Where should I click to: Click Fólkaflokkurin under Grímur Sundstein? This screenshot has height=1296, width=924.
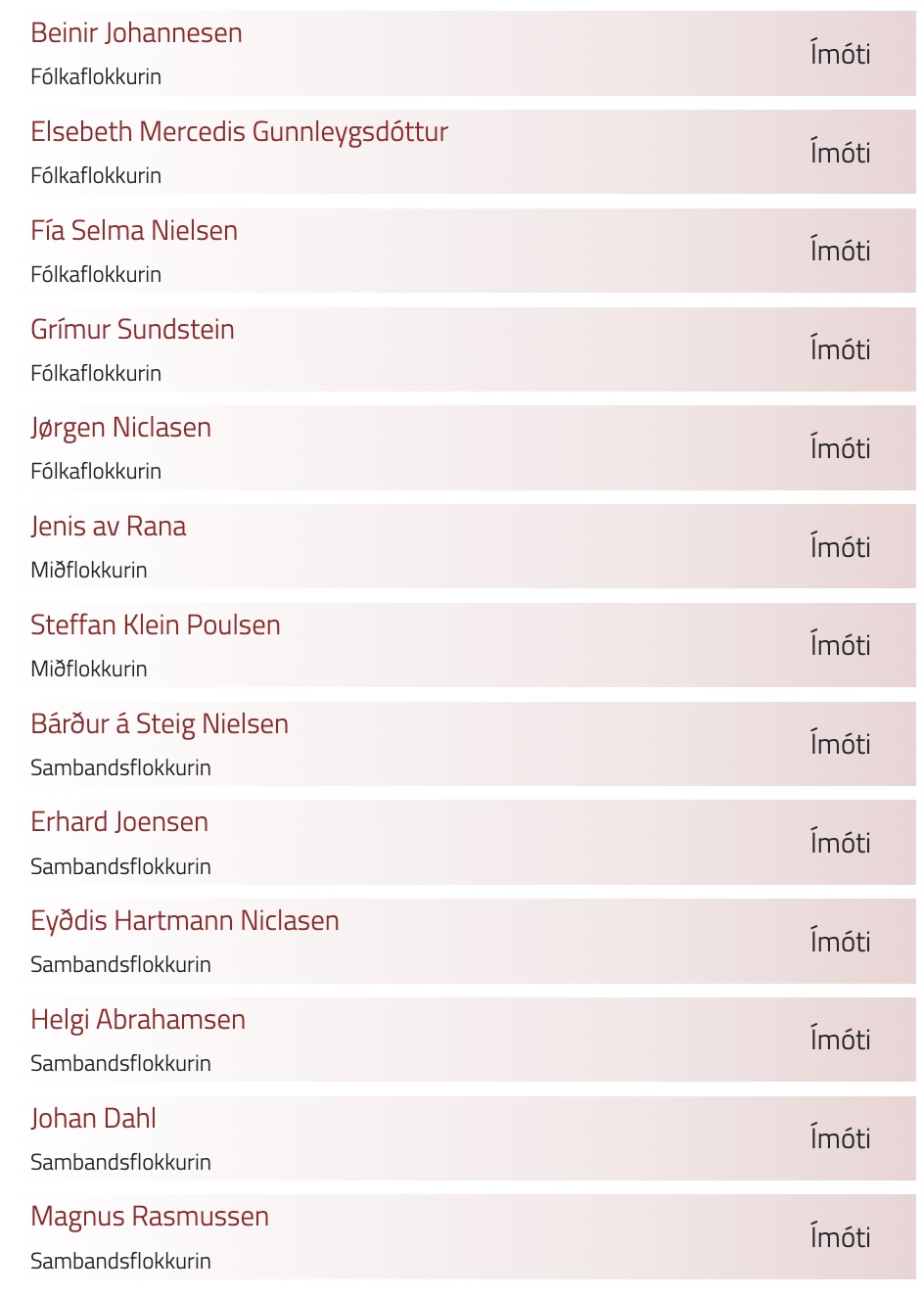point(96,373)
